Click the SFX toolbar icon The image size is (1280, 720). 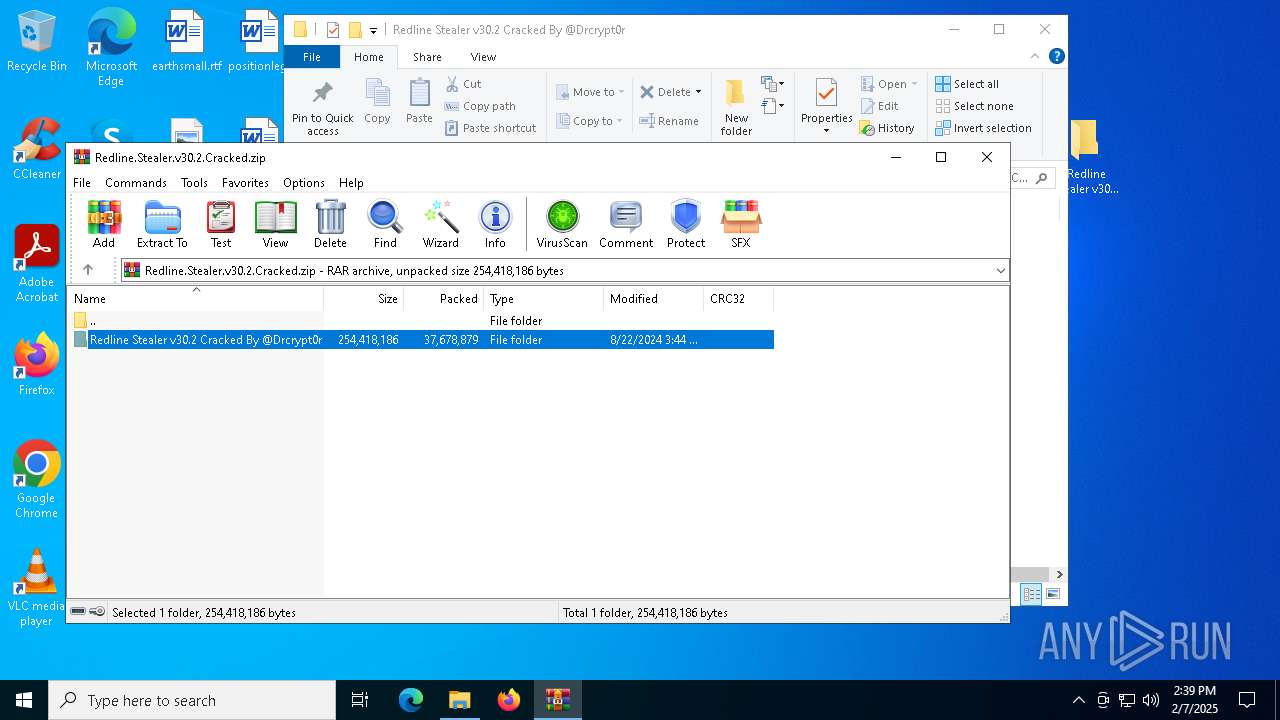pyautogui.click(x=741, y=224)
